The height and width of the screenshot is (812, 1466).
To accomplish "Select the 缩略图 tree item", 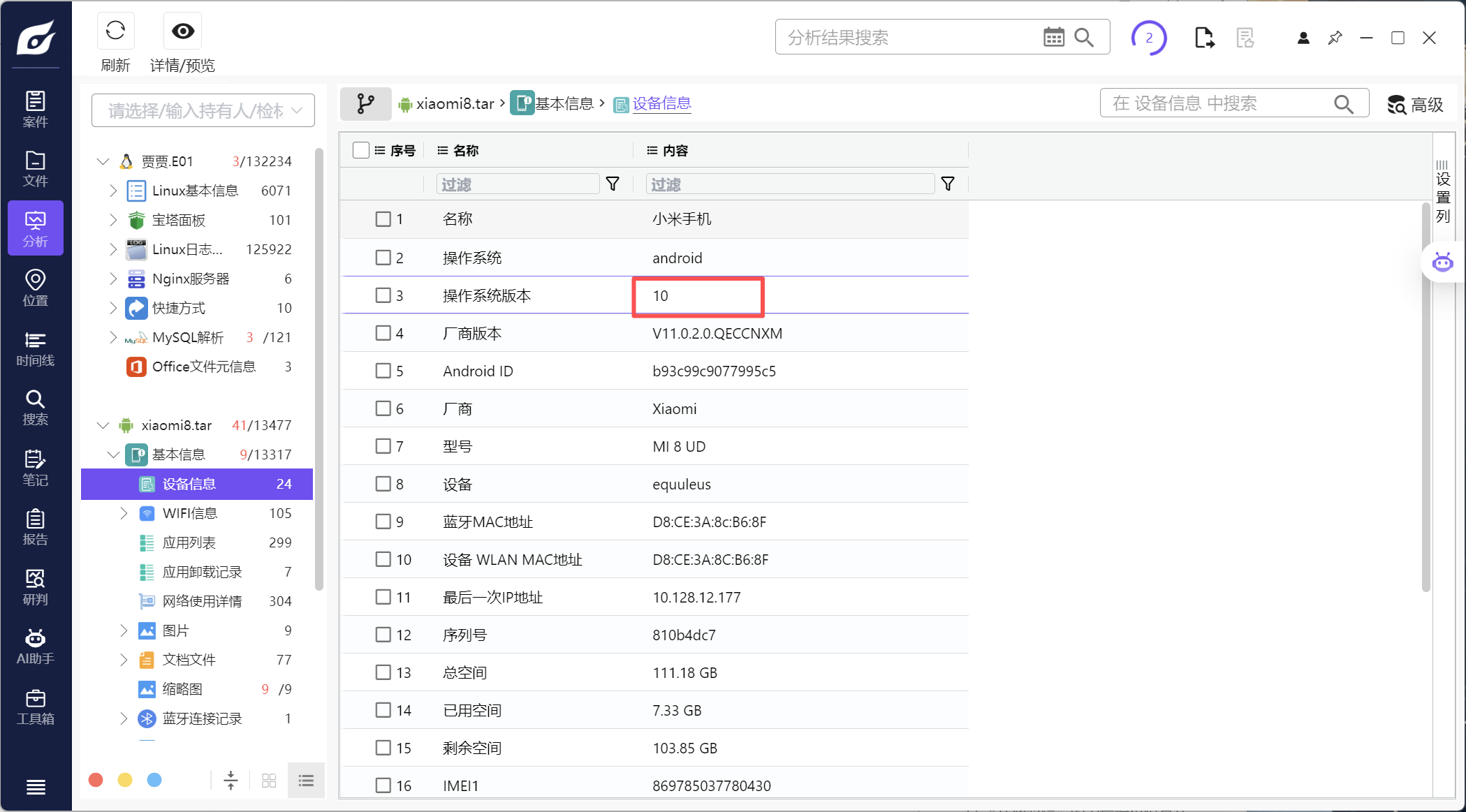I will [197, 689].
